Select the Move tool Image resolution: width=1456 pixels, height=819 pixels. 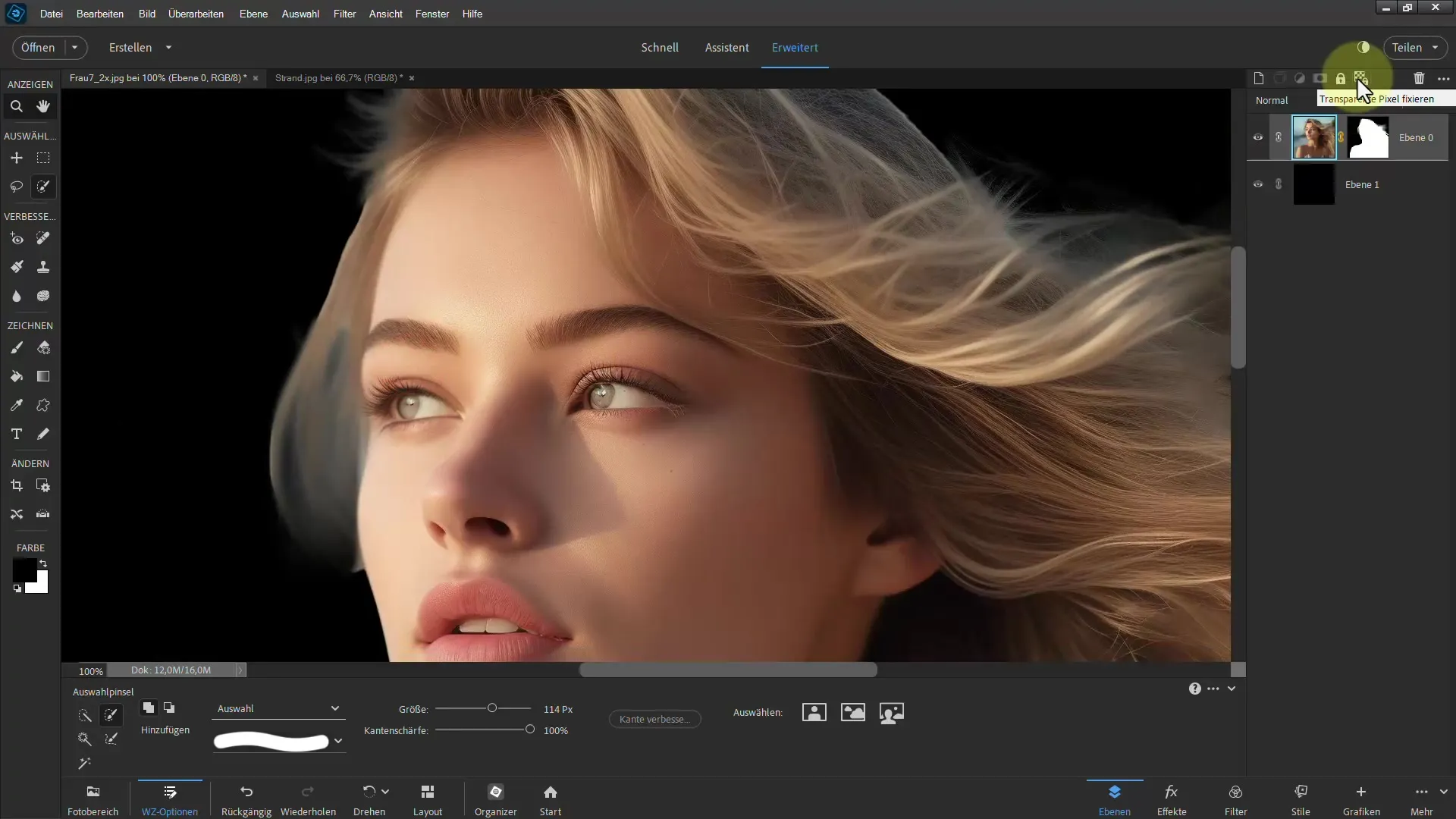(16, 158)
